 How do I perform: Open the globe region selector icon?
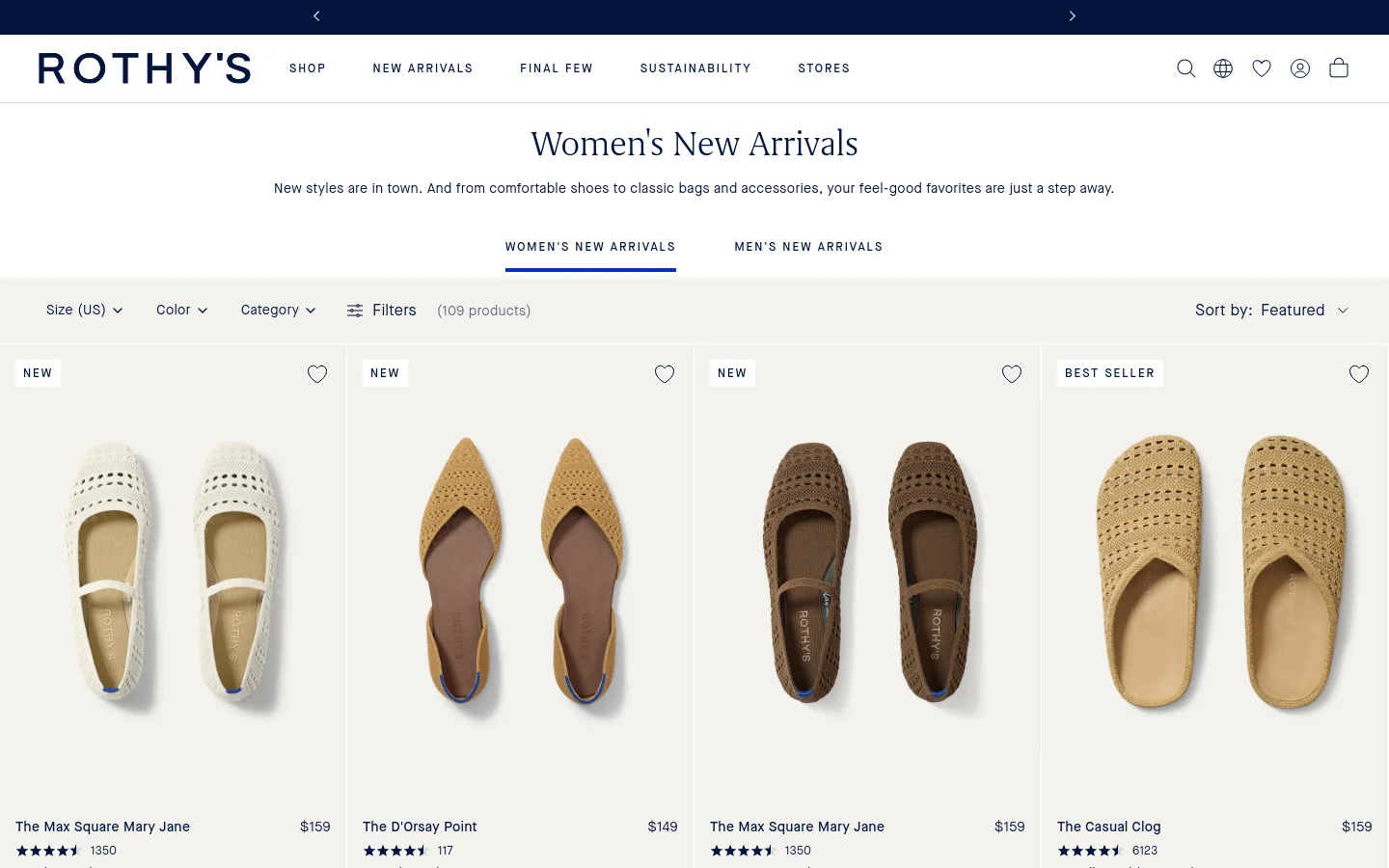coord(1223,68)
